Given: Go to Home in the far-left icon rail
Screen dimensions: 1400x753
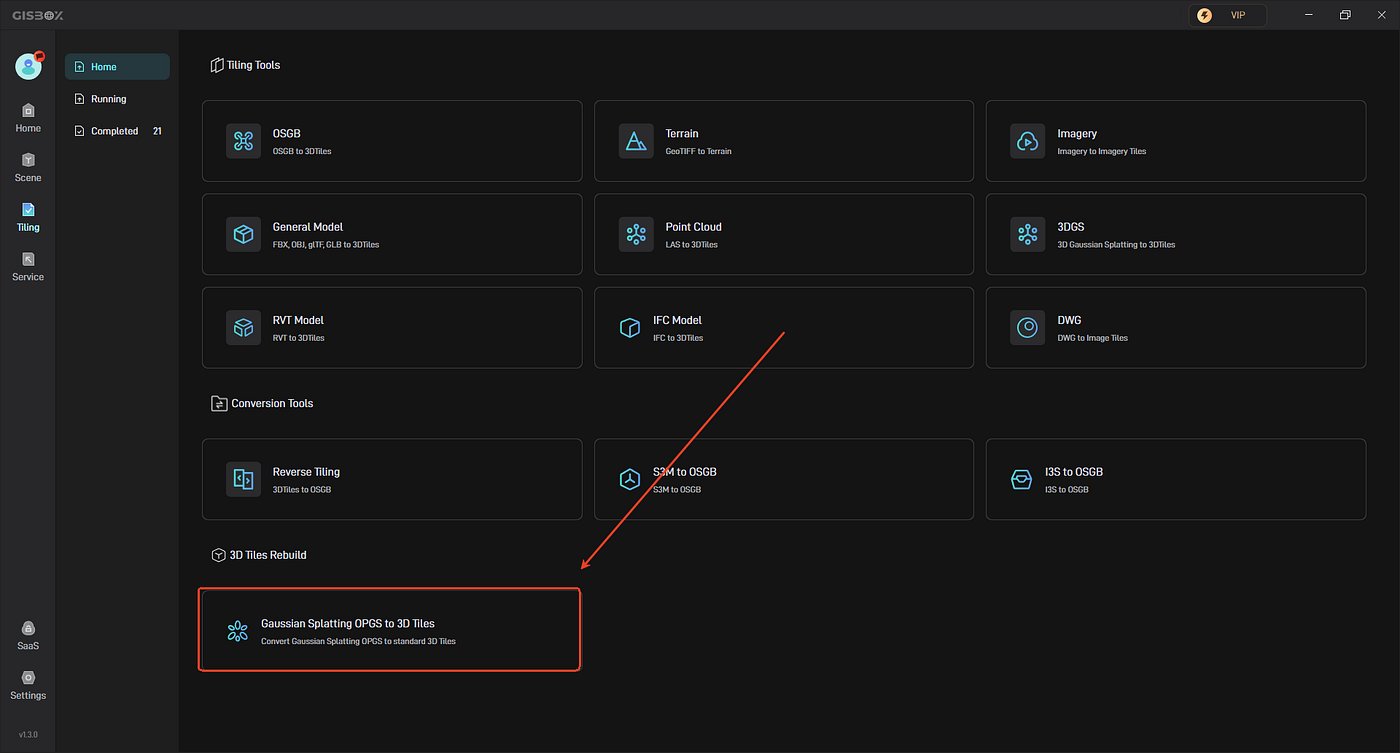Looking at the screenshot, I should point(28,117).
